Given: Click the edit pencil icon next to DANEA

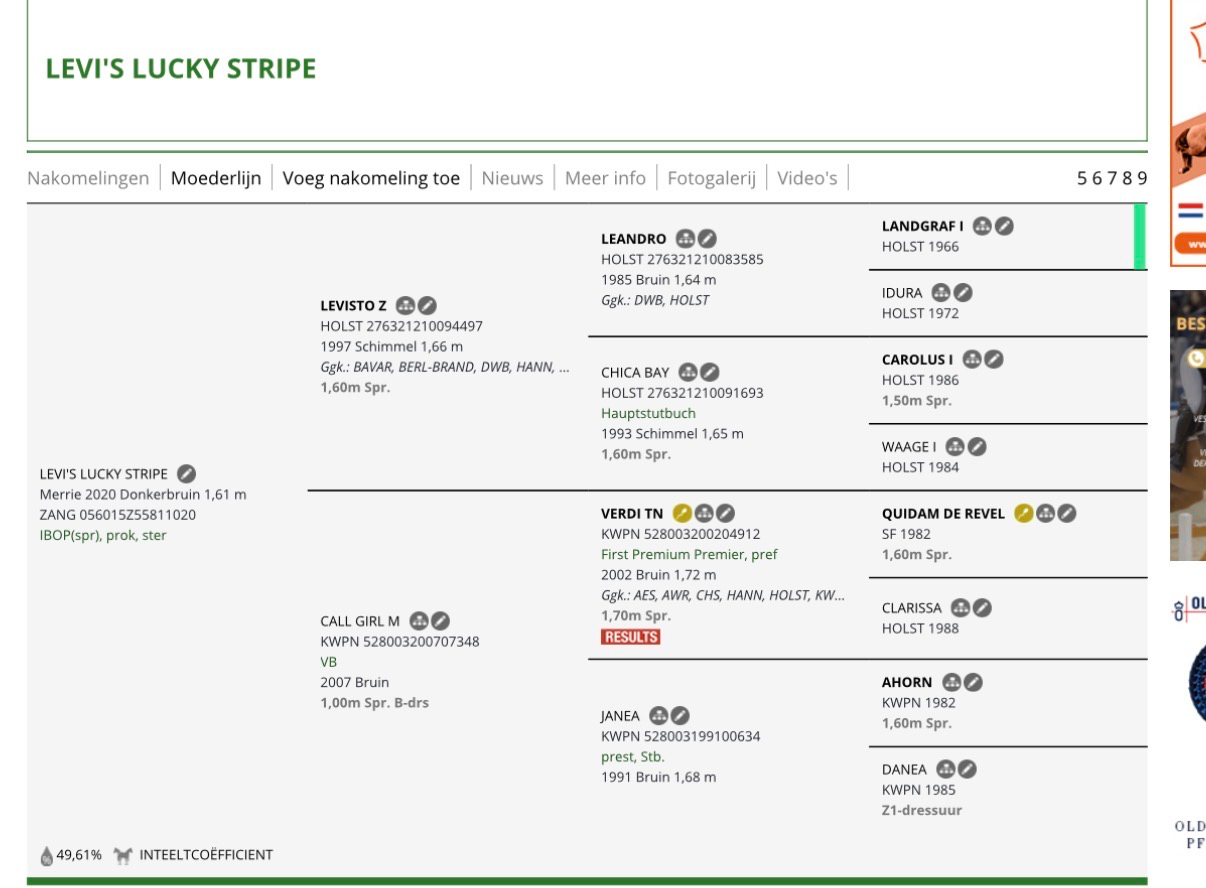Looking at the screenshot, I should [967, 769].
